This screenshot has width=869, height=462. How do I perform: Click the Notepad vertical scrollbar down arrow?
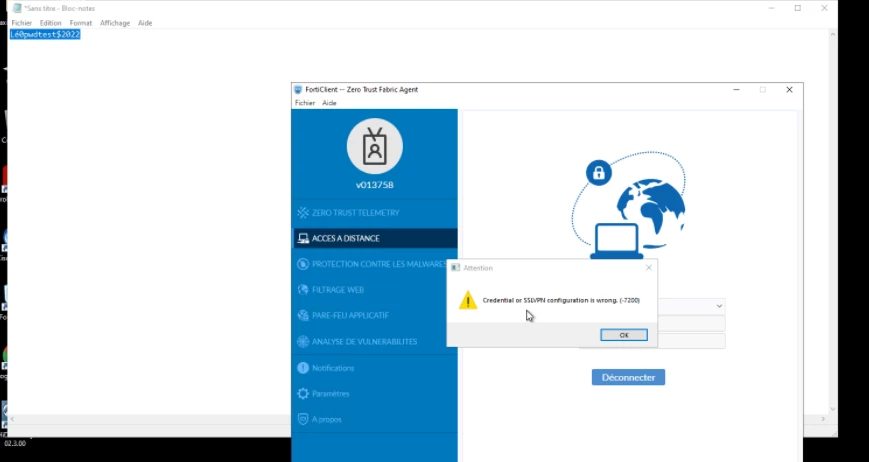coord(832,409)
